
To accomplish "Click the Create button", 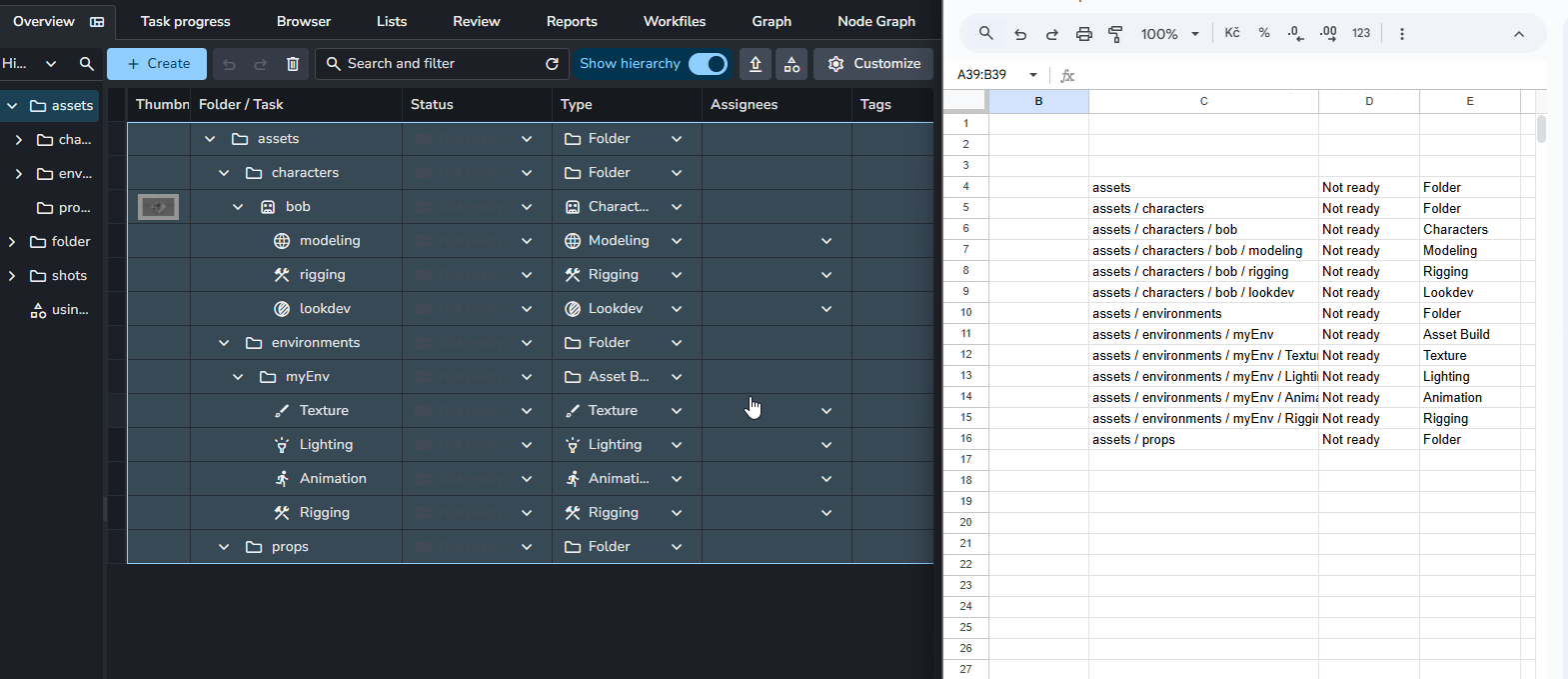I will [157, 64].
